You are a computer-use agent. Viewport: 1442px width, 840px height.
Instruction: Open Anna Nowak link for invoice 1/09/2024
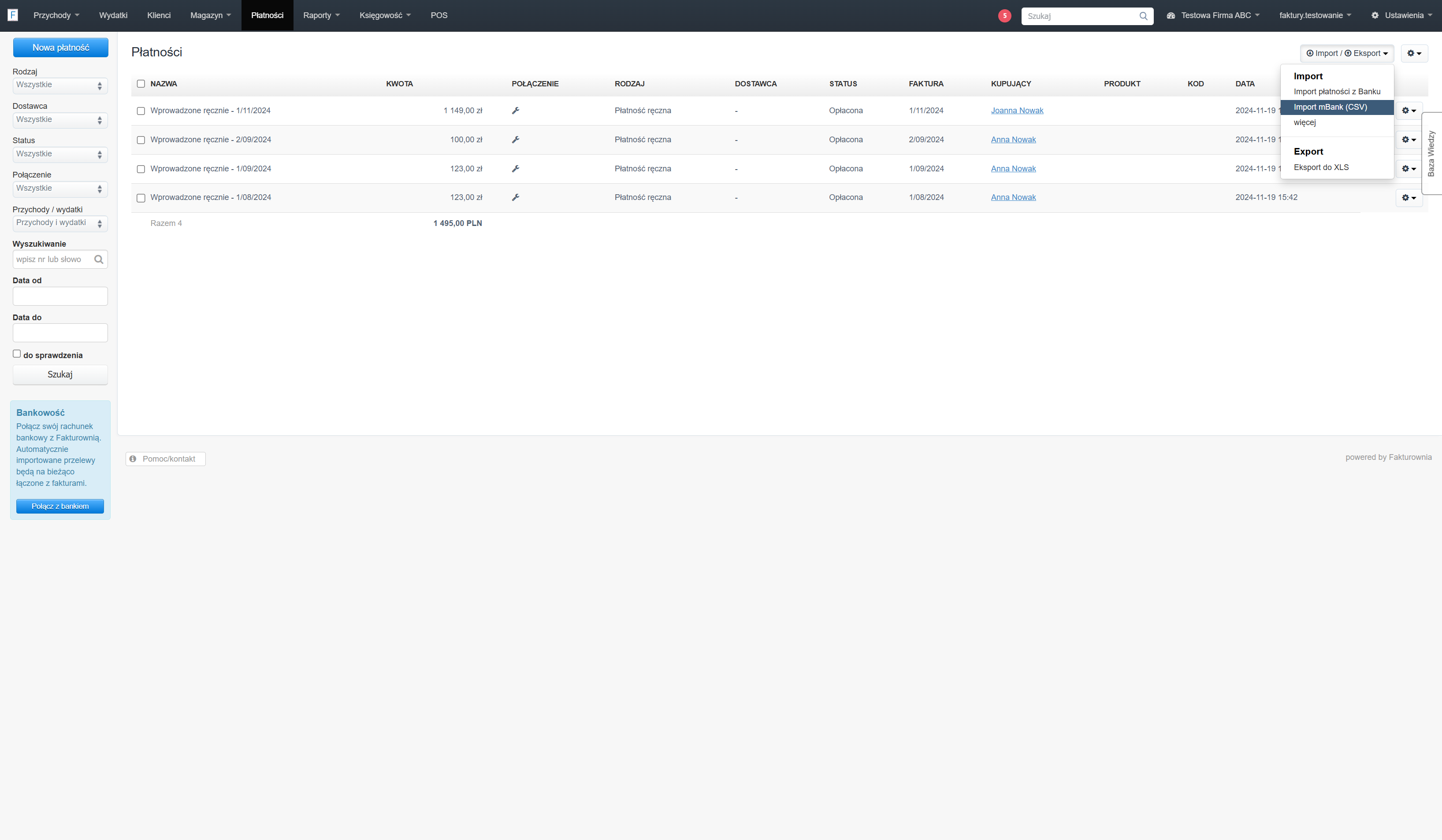[x=1013, y=169]
